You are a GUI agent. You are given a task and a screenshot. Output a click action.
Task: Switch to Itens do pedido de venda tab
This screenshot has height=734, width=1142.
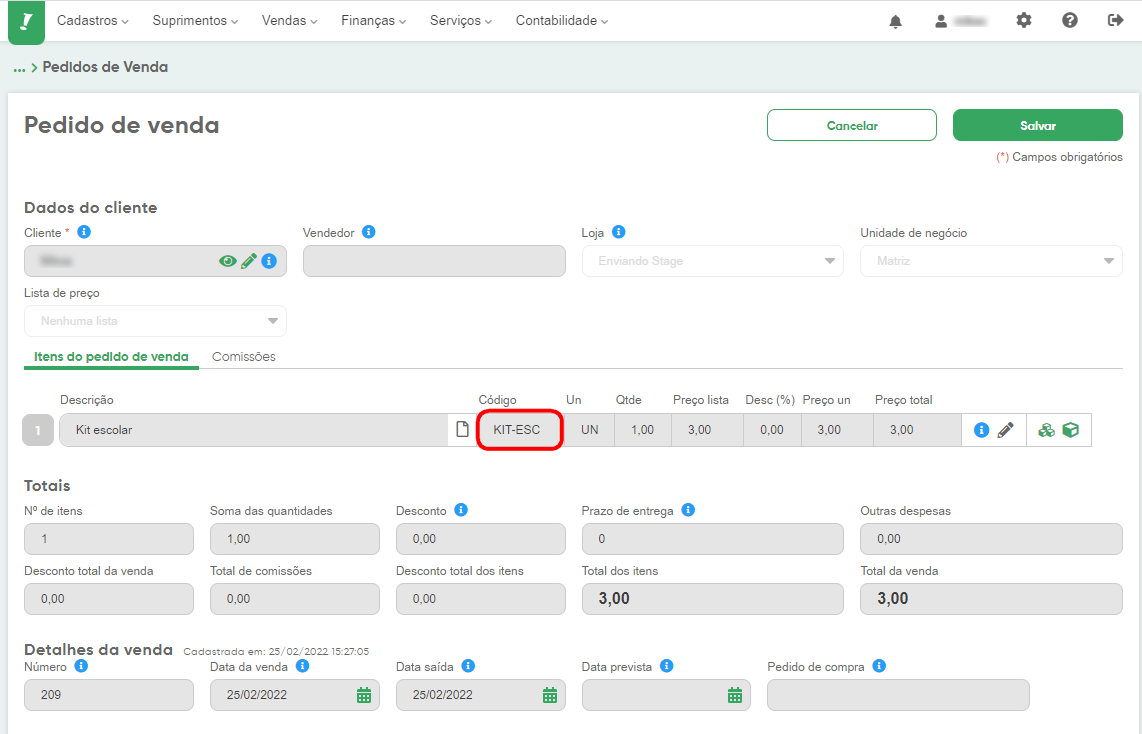click(x=111, y=357)
